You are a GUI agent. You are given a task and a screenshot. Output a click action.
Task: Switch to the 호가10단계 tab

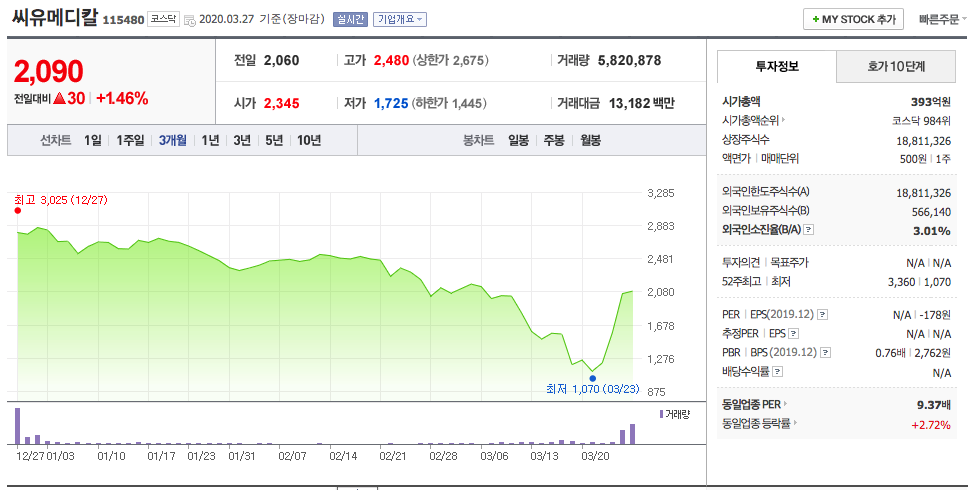pyautogui.click(x=896, y=66)
